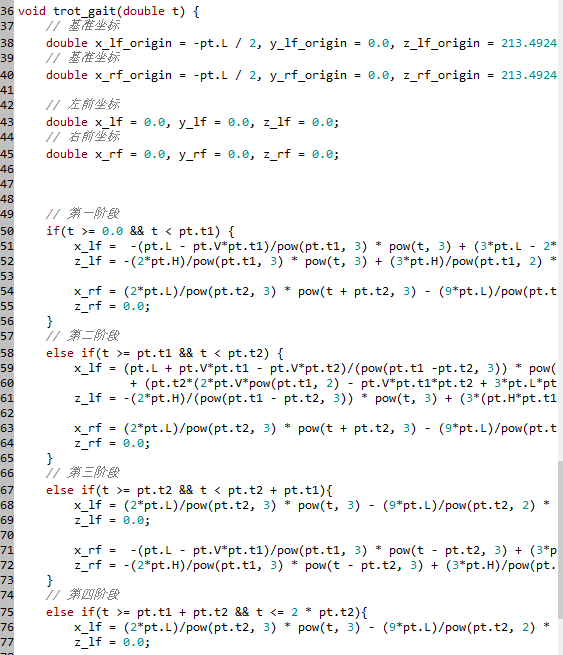Image resolution: width=563 pixels, height=655 pixels.
Task: Click the function name trot_gait
Action: [84, 11]
